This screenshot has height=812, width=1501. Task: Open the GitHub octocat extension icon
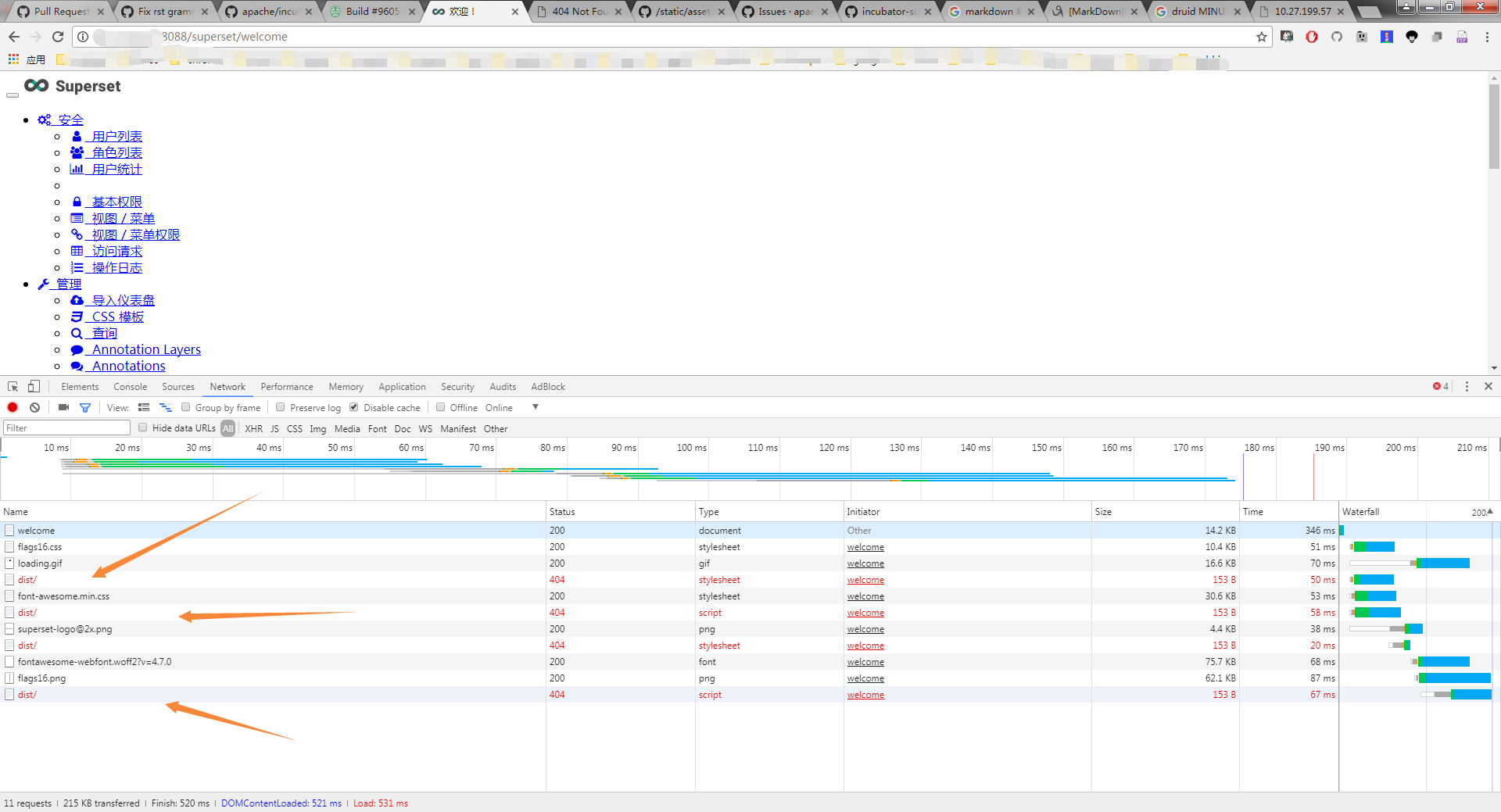1337,37
